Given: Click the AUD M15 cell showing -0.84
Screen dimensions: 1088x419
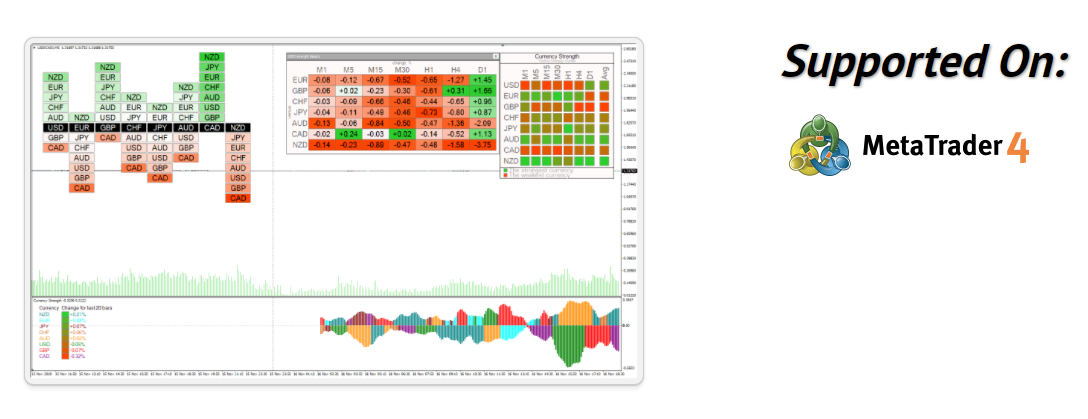Looking at the screenshot, I should click(x=375, y=123).
